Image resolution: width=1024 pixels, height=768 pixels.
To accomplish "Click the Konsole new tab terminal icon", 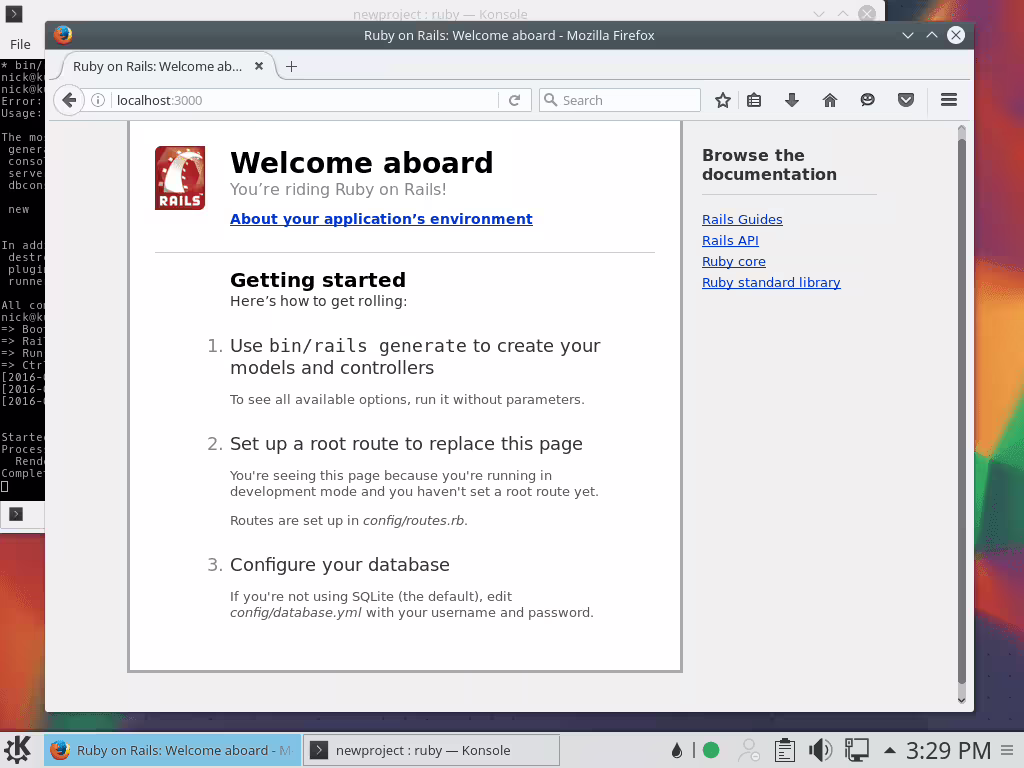I will 16,514.
